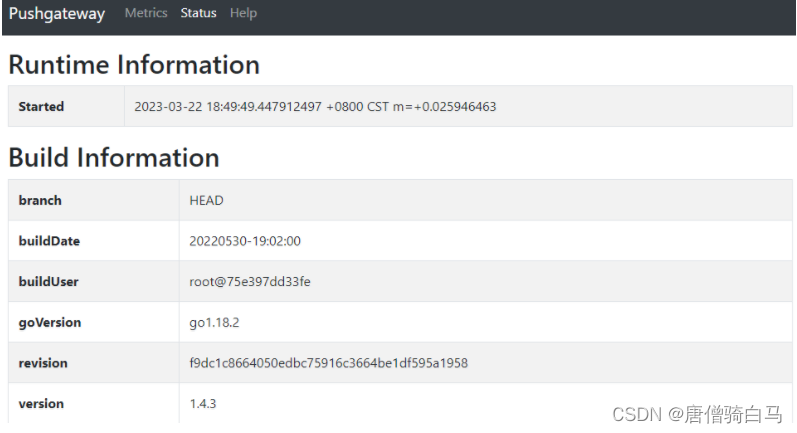This screenshot has height=433, width=797.
Task: Click the 1.4.3 version value
Action: (203, 404)
